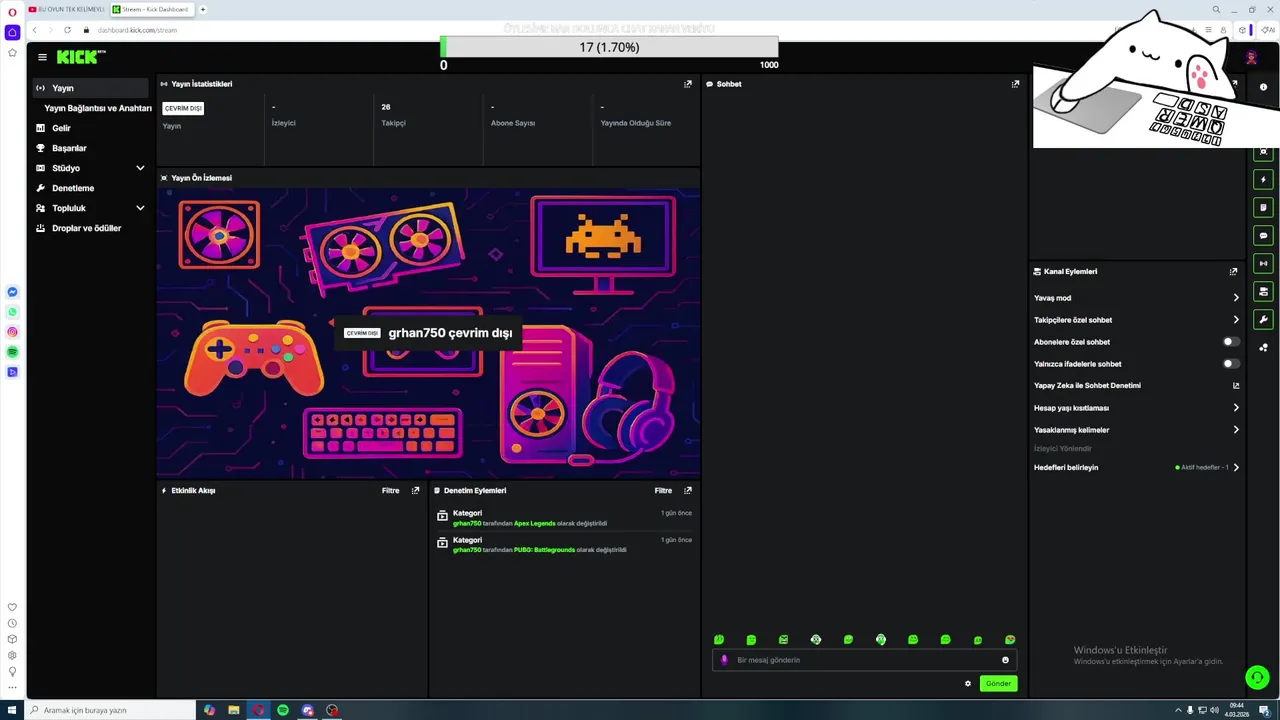Click PUBG: Battlegrounds link in moderation log
This screenshot has height=720, width=1280.
[544, 550]
